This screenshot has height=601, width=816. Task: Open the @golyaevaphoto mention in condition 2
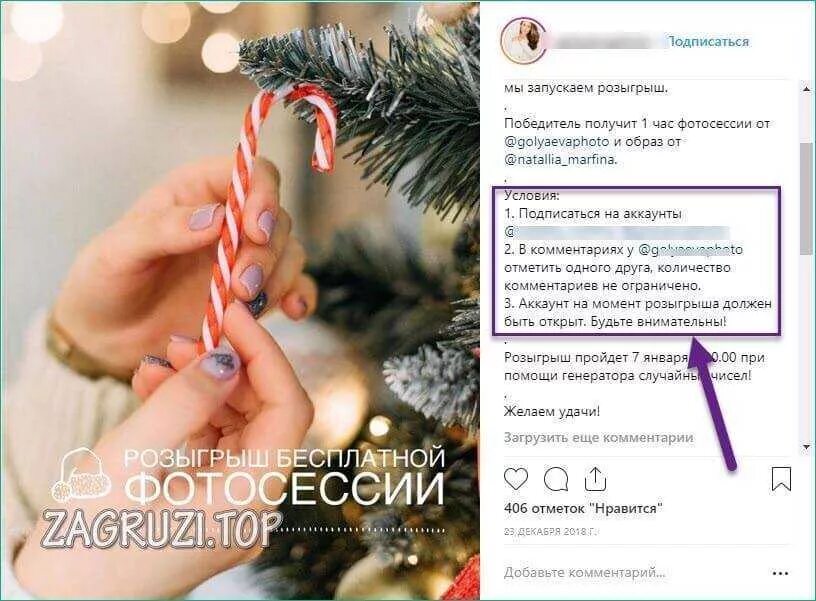pos(690,250)
